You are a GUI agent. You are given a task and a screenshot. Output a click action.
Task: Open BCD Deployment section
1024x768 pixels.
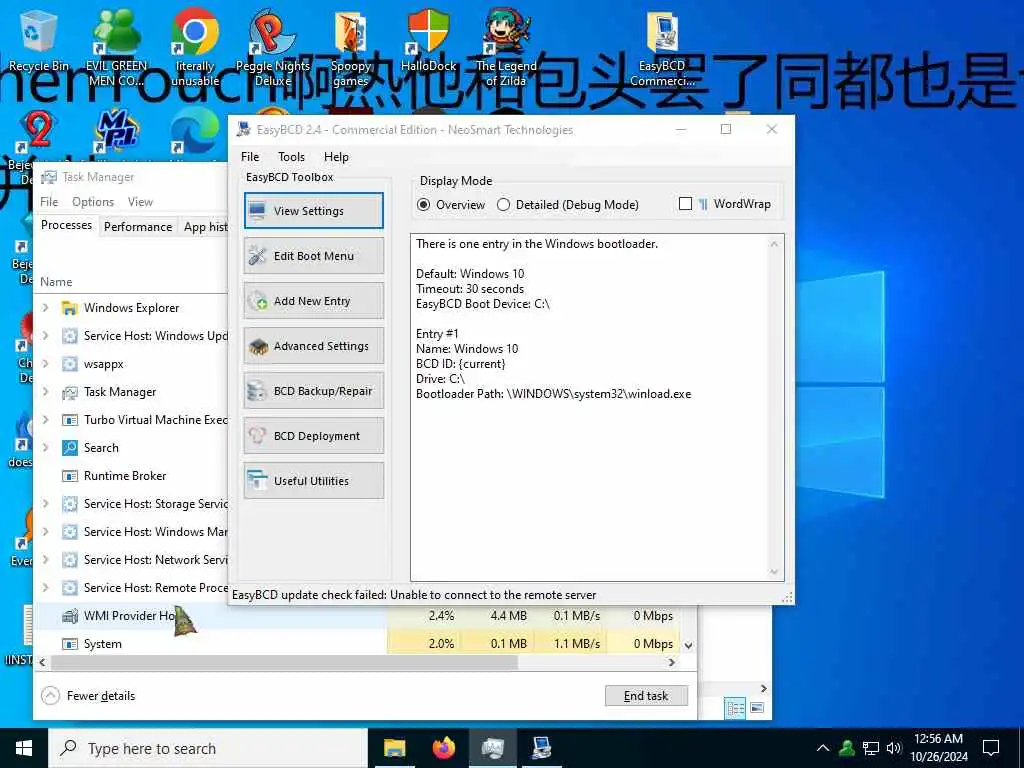[x=313, y=436]
